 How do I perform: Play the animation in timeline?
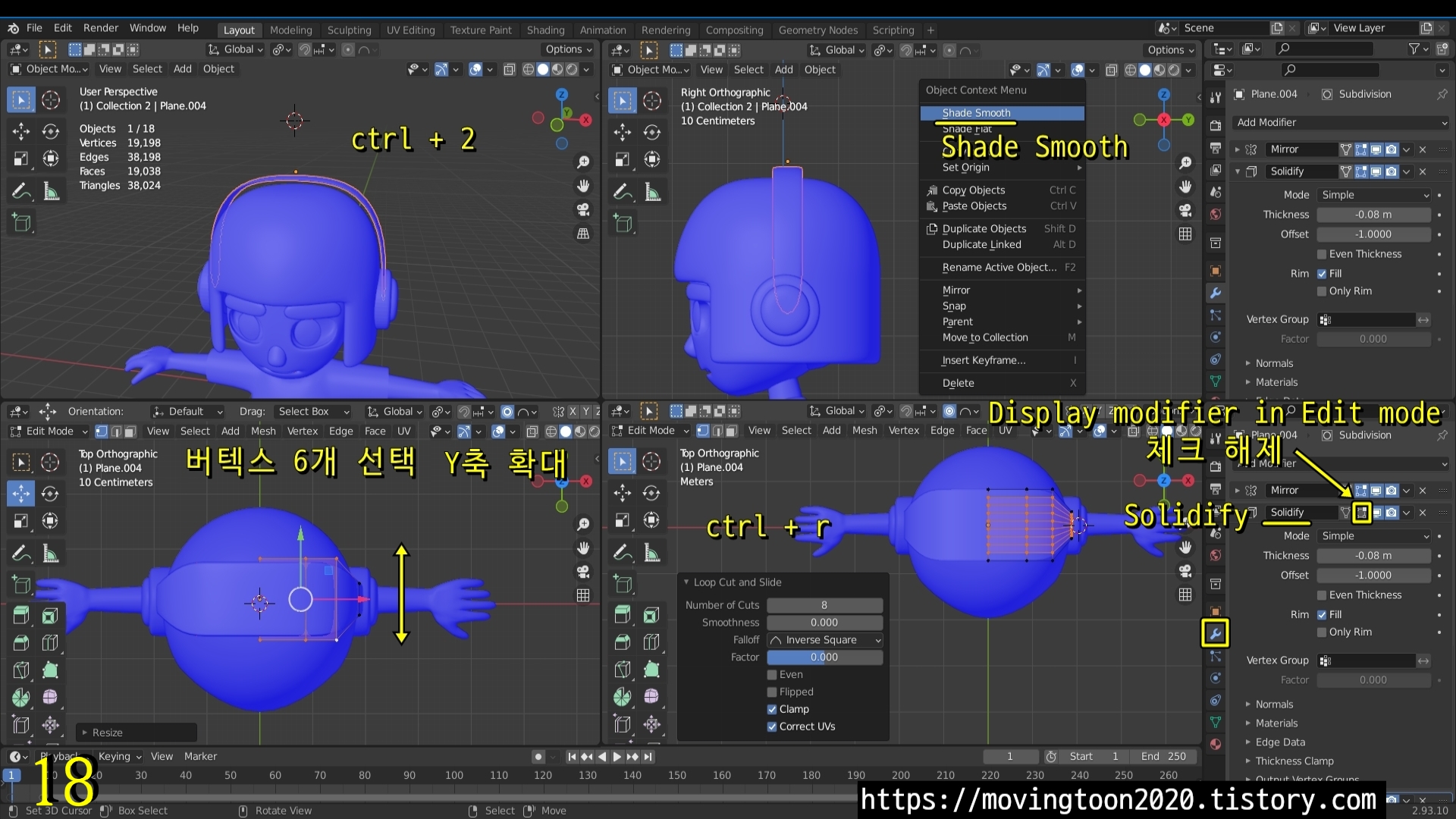pyautogui.click(x=617, y=757)
